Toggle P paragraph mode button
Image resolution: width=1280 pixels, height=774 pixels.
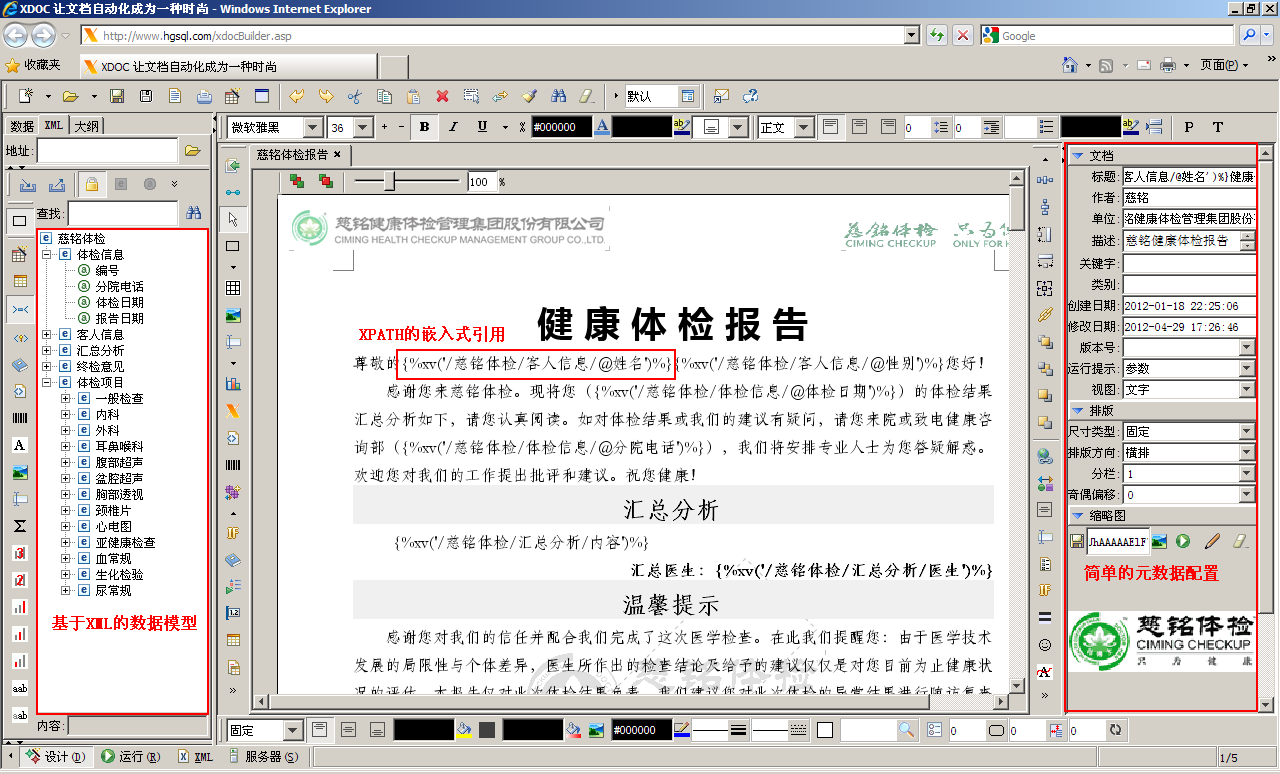1189,127
